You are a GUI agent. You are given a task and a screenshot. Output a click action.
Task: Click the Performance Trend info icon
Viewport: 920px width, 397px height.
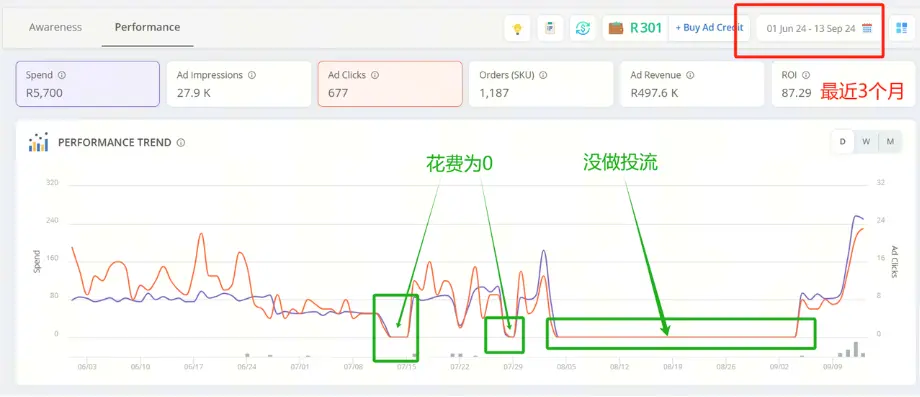pos(181,142)
